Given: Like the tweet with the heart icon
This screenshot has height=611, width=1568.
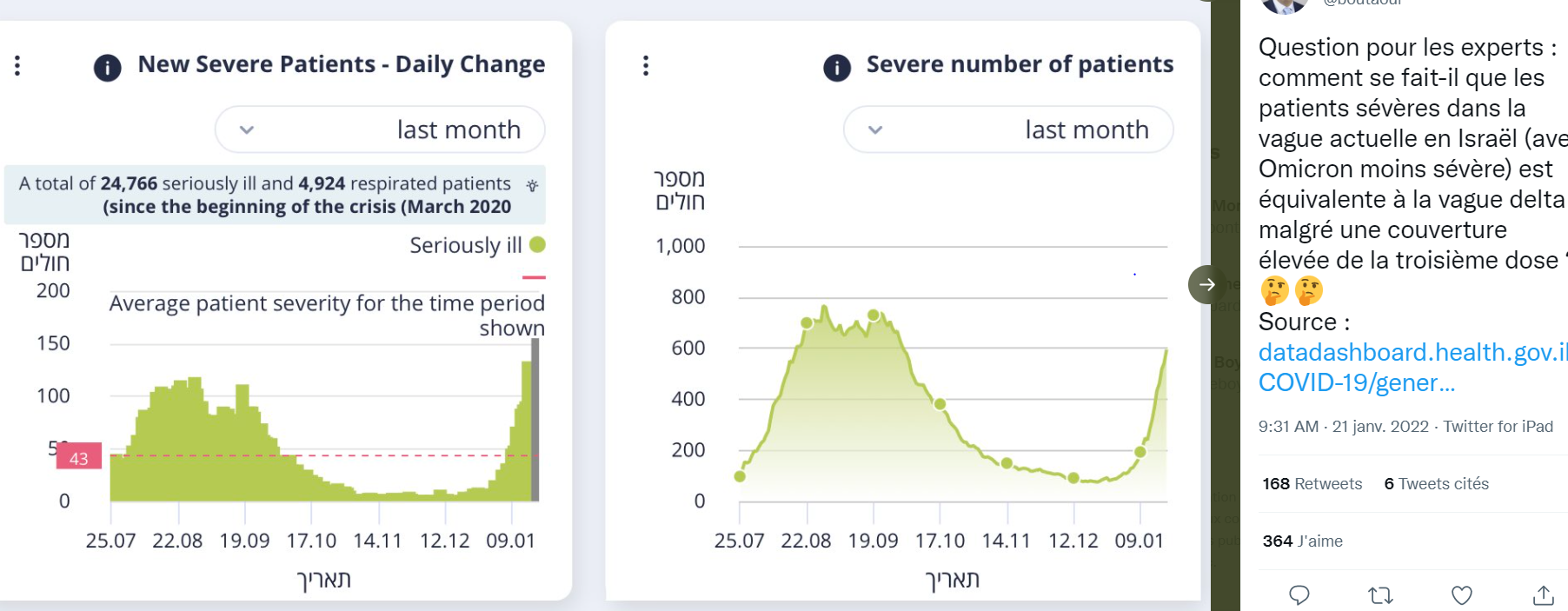Looking at the screenshot, I should pos(1462,595).
